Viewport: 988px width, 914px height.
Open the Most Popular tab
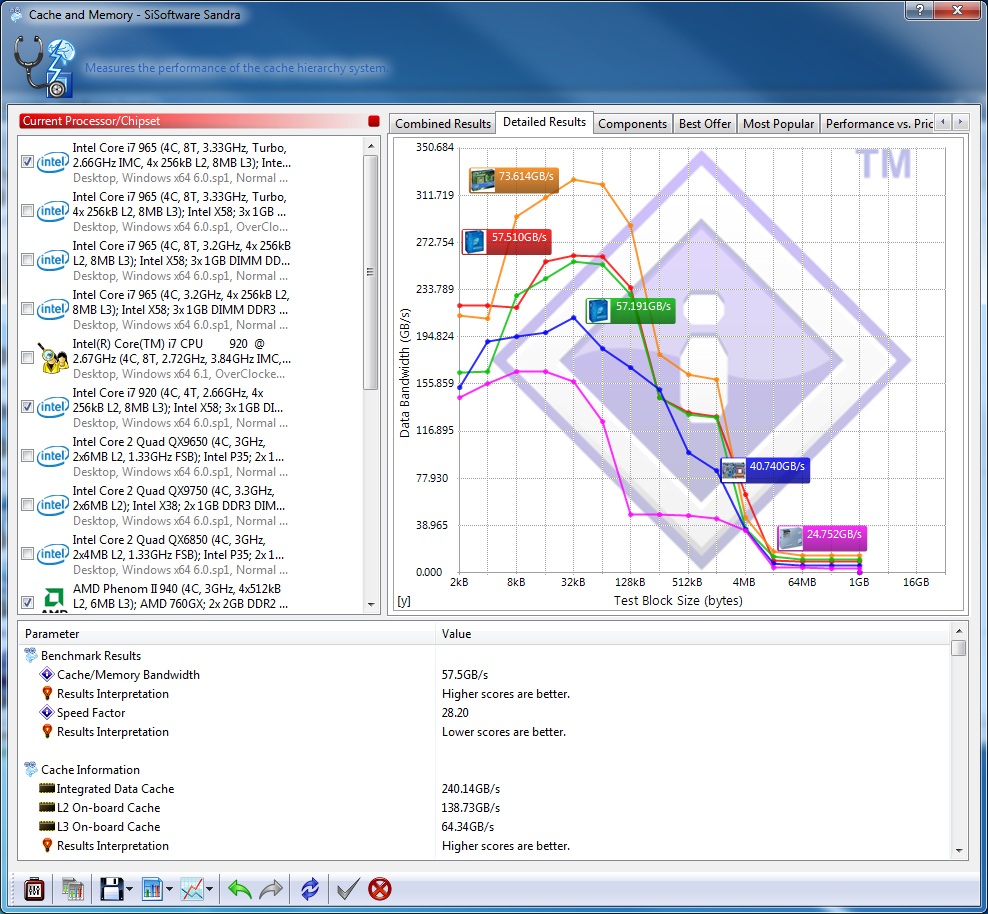pyautogui.click(x=778, y=123)
